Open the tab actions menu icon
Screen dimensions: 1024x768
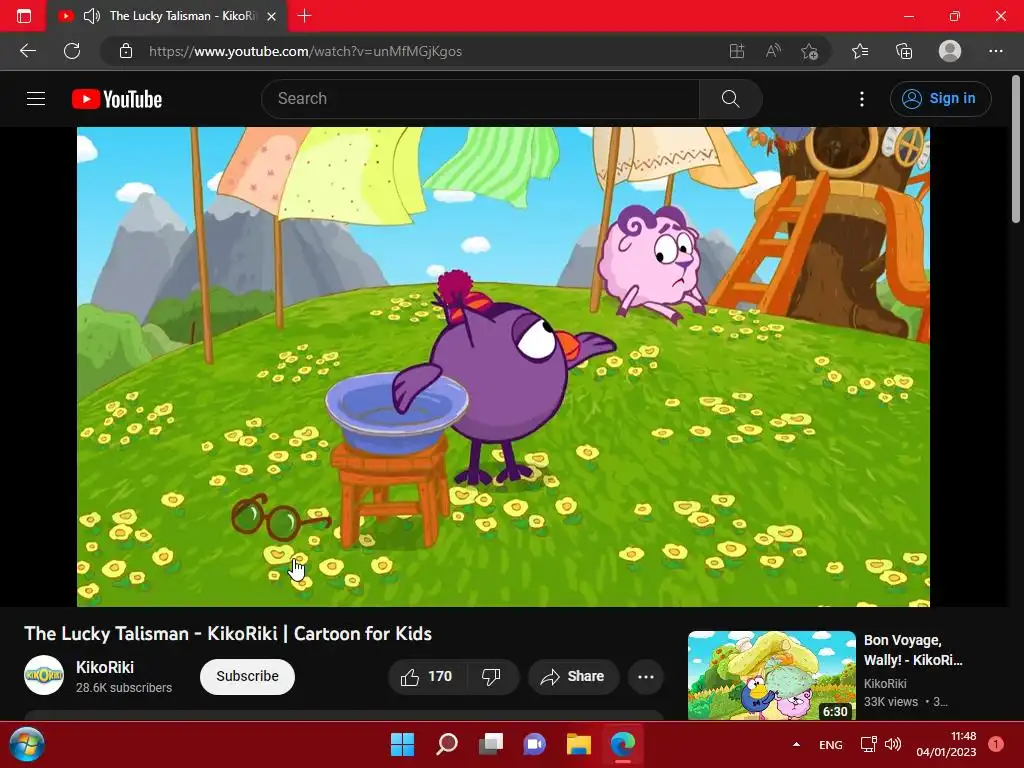(24, 16)
